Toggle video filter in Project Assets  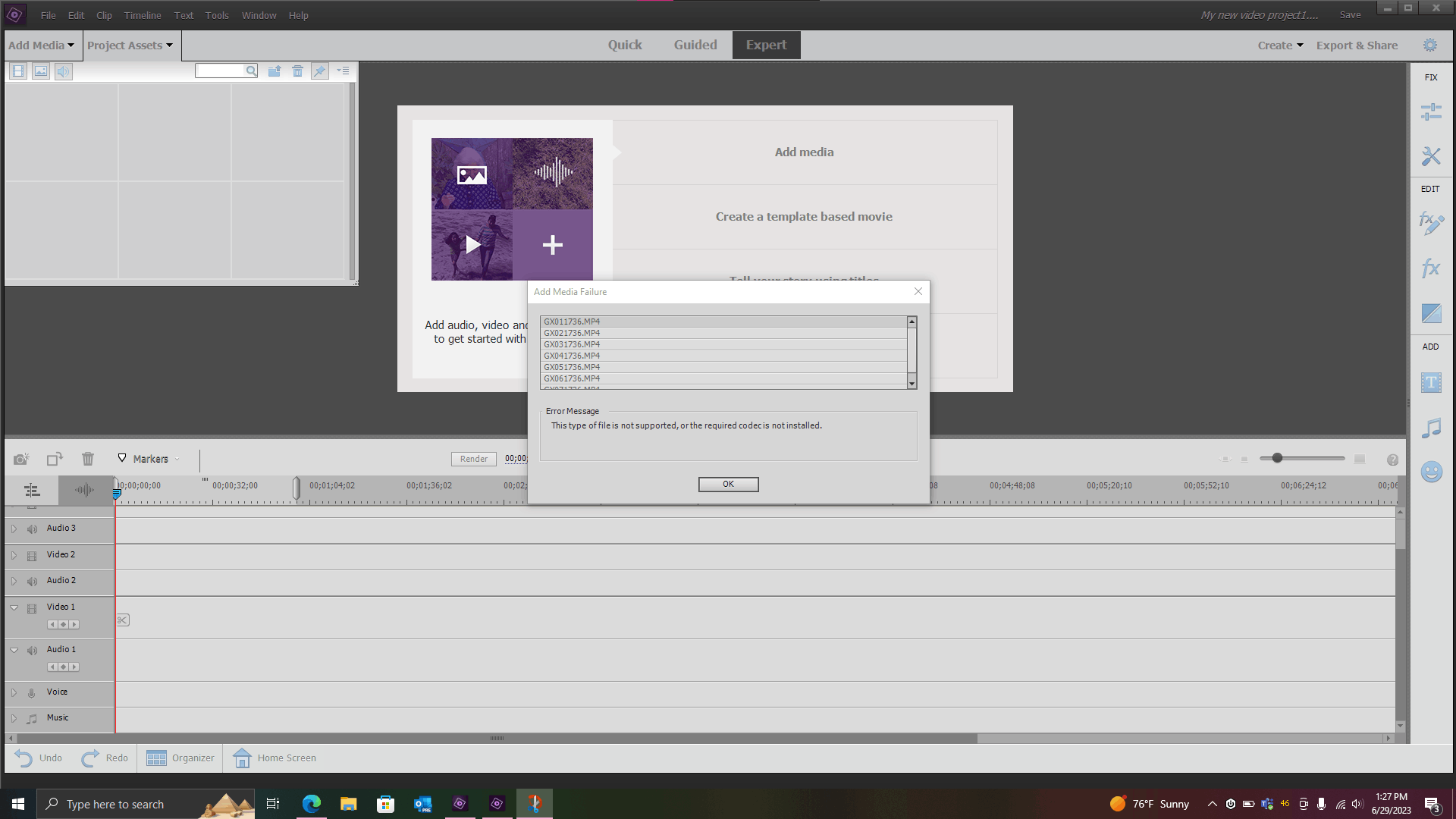[18, 71]
